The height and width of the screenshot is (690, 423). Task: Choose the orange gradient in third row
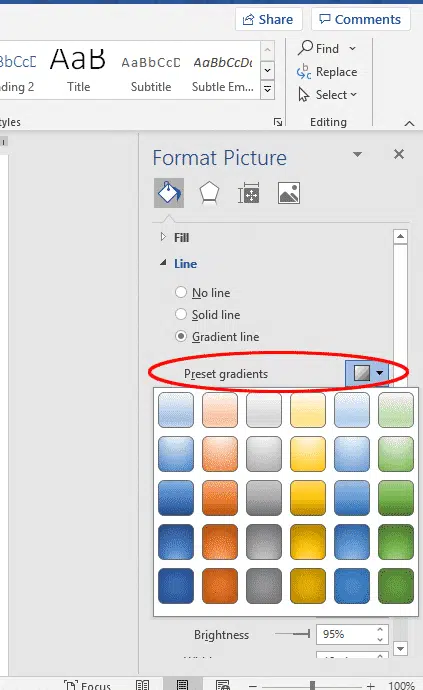pyautogui.click(x=220, y=498)
